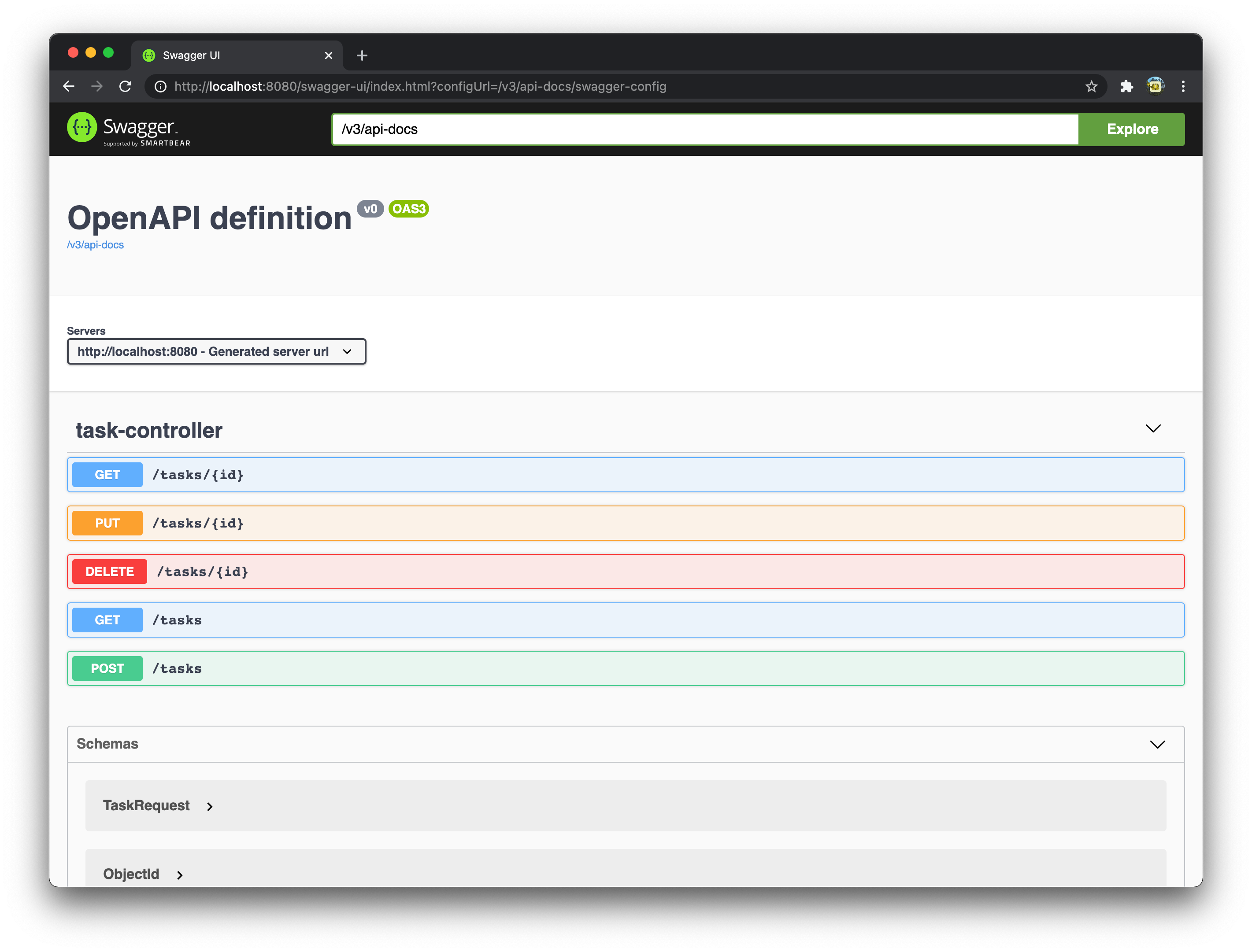1252x952 pixels.
Task: Click the bookmark star in address bar
Action: (1091, 86)
